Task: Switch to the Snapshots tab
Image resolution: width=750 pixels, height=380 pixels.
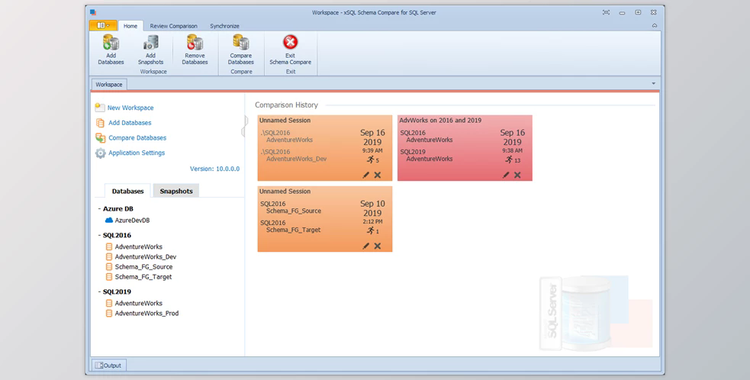Action: click(176, 191)
